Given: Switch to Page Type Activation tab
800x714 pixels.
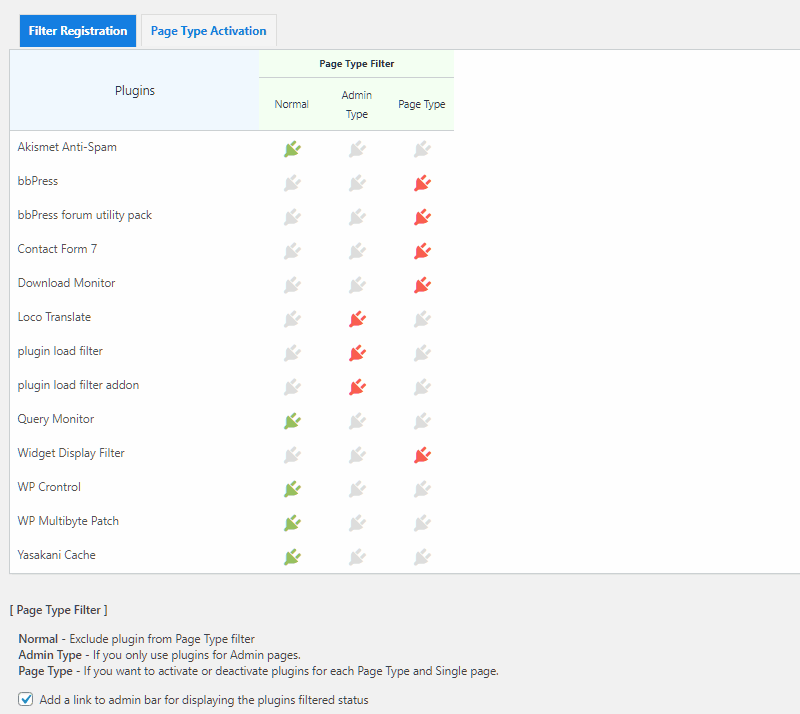Looking at the screenshot, I should point(208,31).
